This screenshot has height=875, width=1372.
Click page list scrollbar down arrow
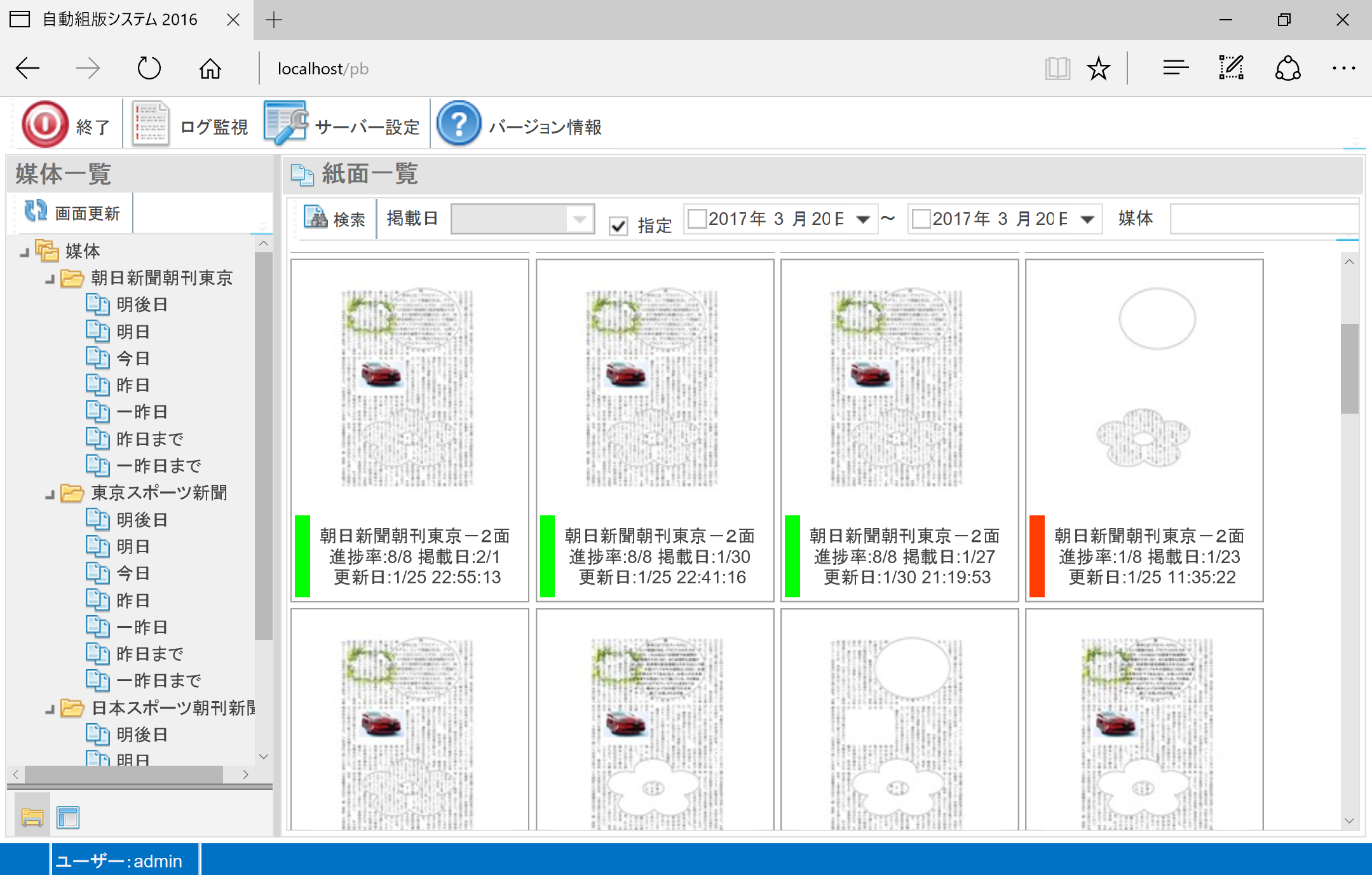click(x=1349, y=820)
